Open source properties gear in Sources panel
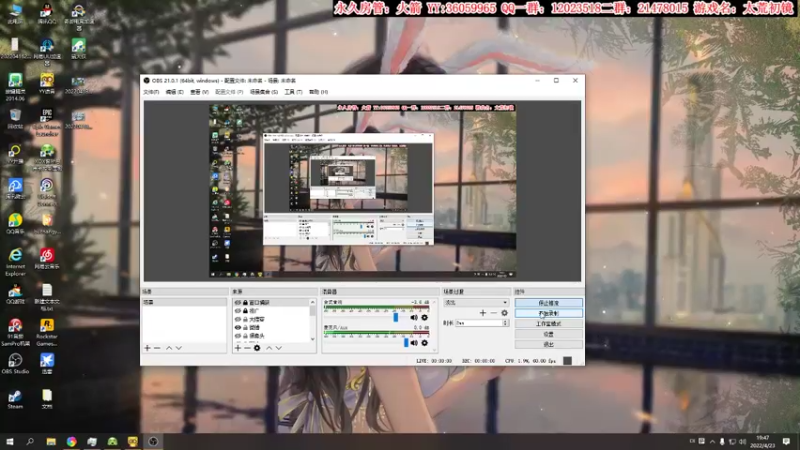800x450 pixels. click(x=257, y=348)
